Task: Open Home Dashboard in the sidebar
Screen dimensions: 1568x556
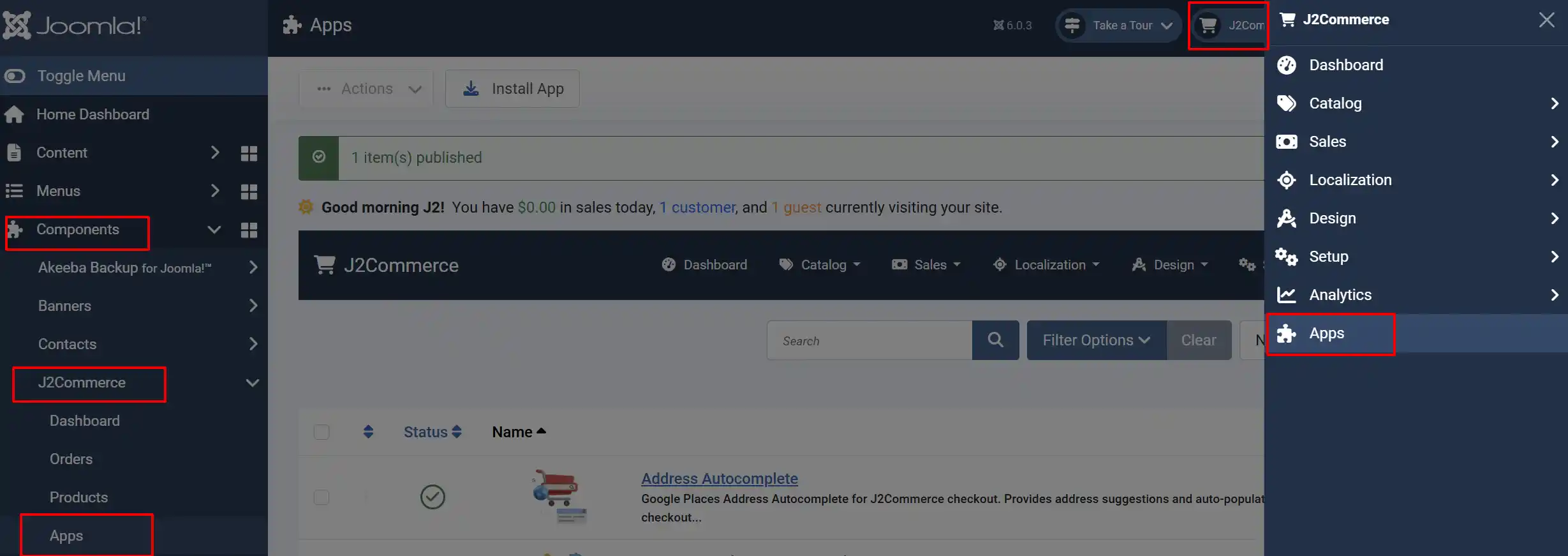Action: click(x=92, y=114)
